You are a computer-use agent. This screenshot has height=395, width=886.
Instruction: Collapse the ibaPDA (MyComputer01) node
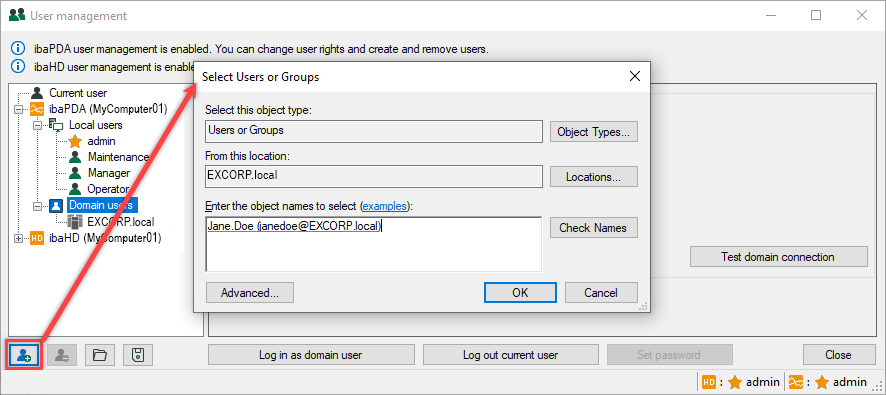(x=18, y=109)
